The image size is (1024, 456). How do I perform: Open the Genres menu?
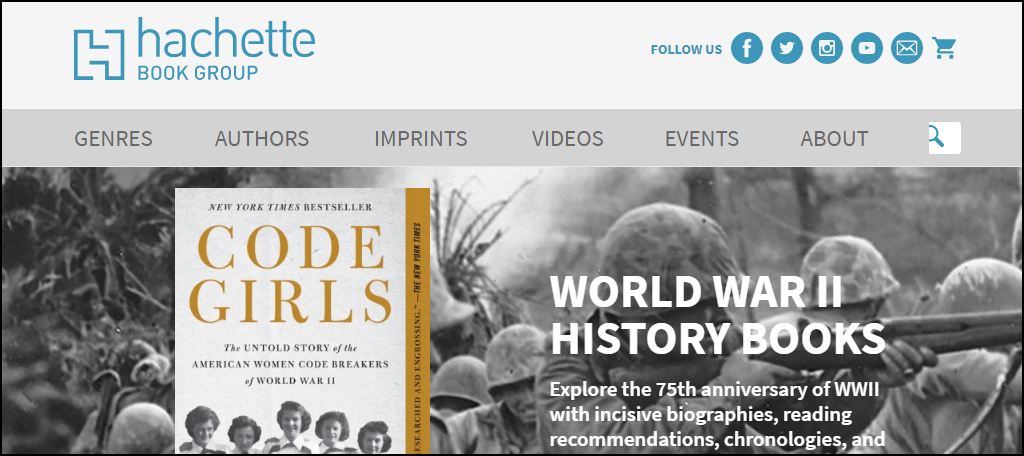tap(113, 138)
